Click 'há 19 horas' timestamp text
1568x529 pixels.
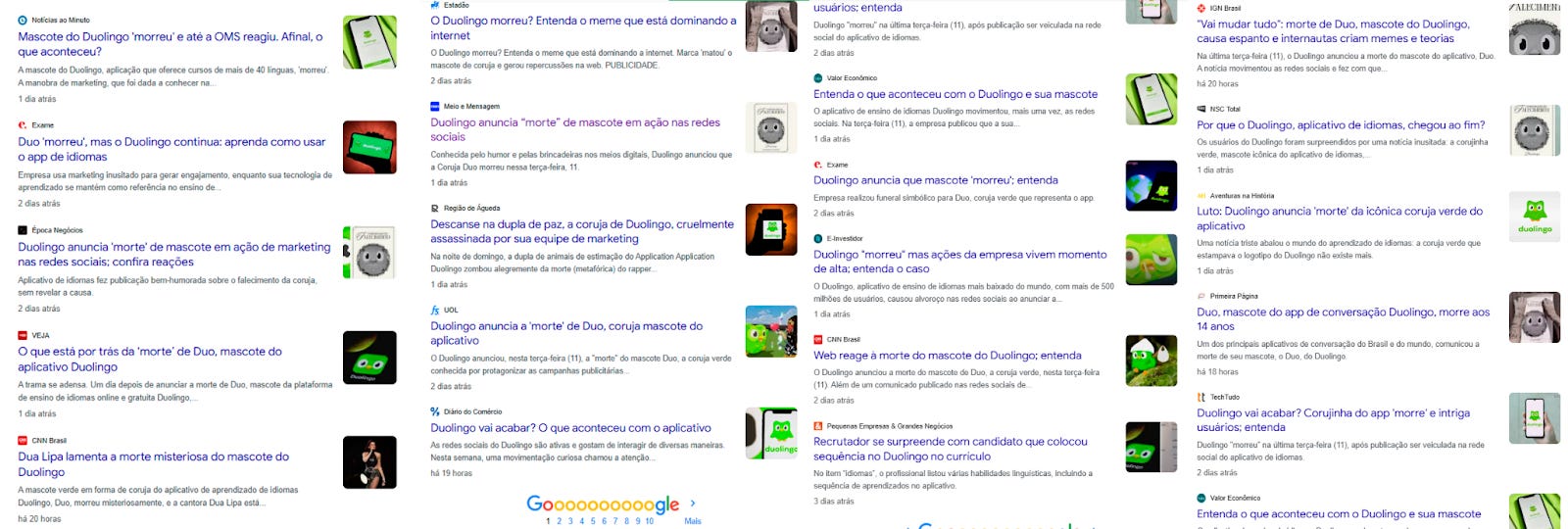tap(451, 473)
